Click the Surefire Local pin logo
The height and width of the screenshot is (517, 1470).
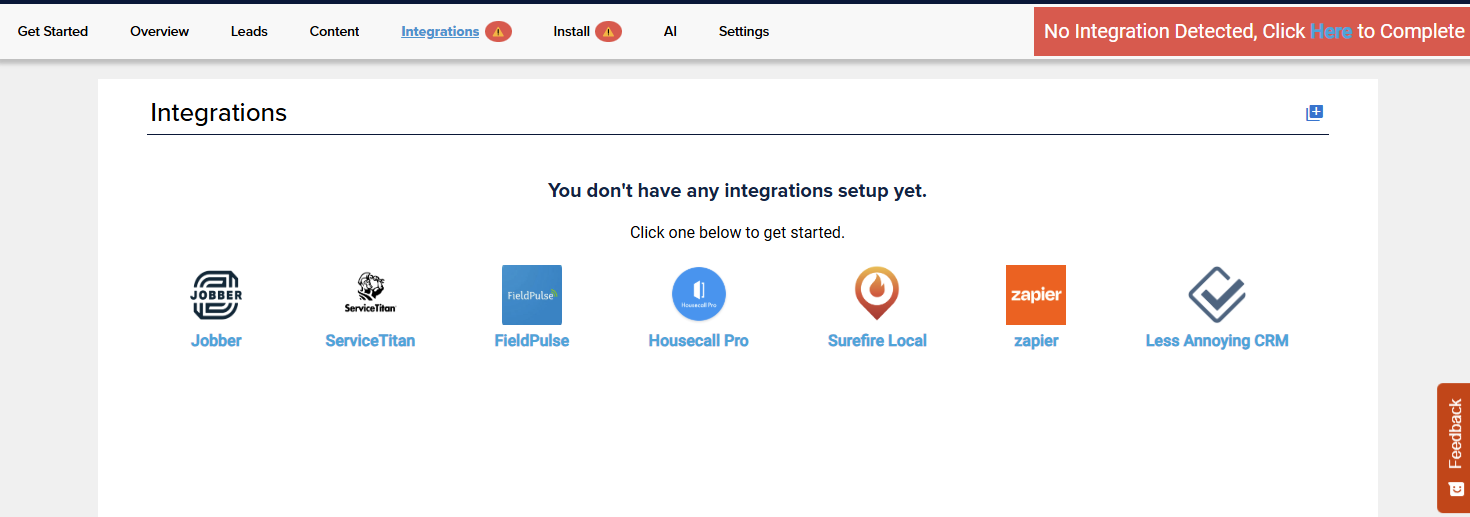877,294
